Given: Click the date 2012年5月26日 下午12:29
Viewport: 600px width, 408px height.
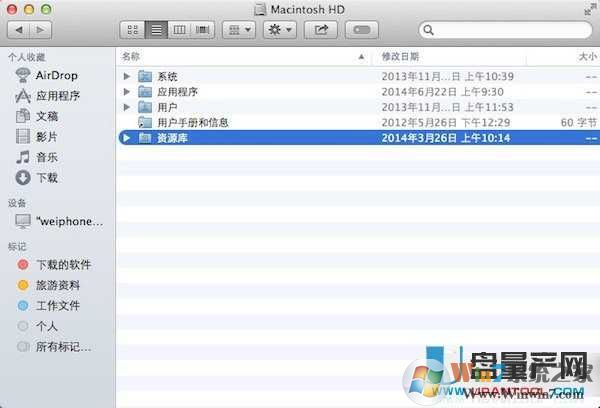Looking at the screenshot, I should click(446, 122).
